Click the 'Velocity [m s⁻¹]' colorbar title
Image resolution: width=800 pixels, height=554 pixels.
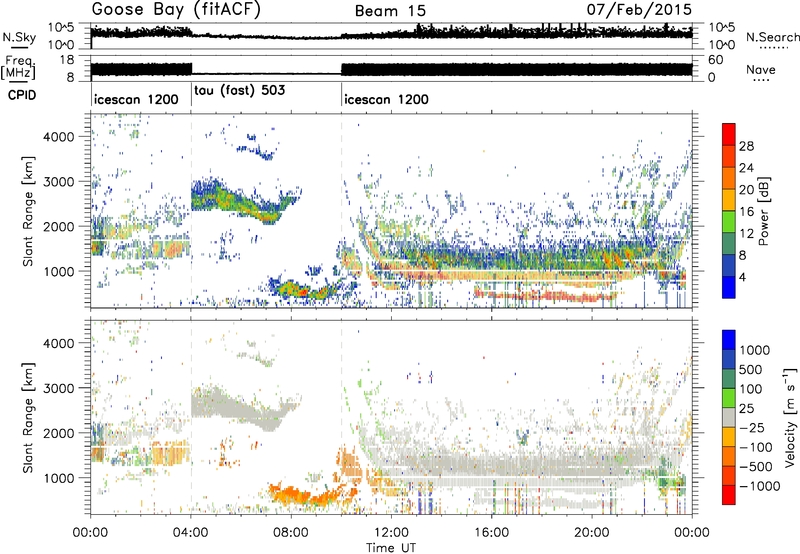[x=790, y=417]
